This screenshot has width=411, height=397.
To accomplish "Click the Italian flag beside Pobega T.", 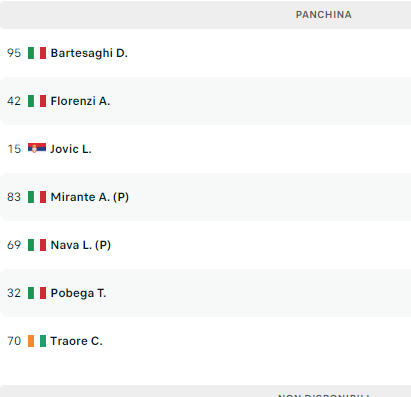I will pyautogui.click(x=37, y=293).
